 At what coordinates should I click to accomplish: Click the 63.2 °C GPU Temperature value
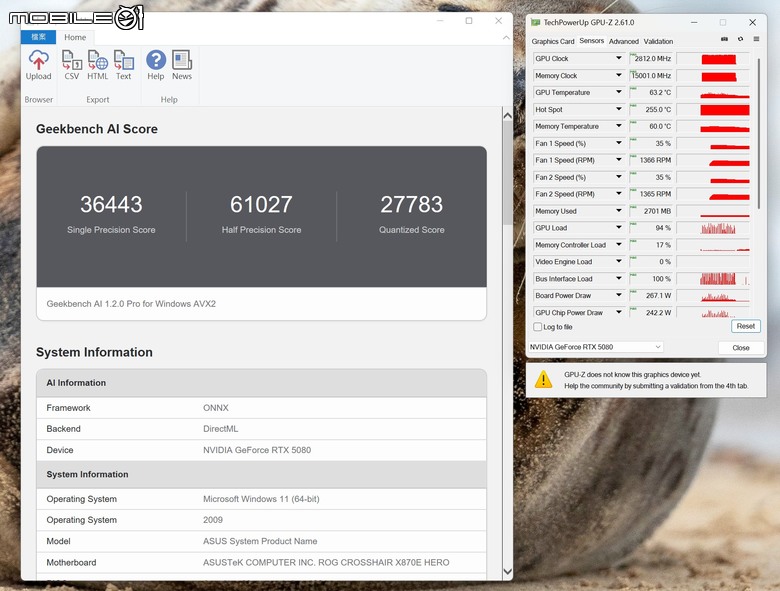click(651, 93)
